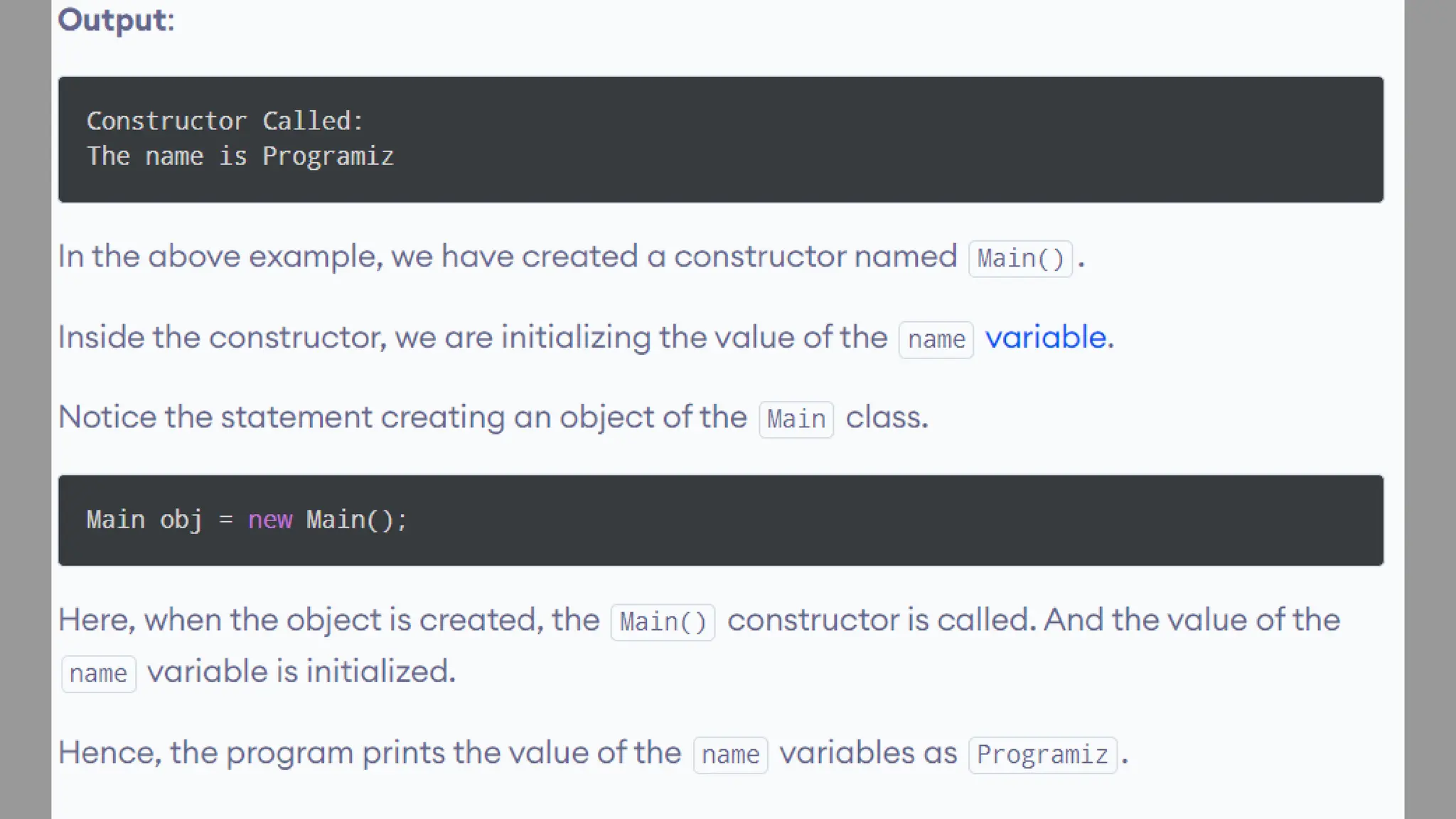Click 'name' tag in the 'Hence' sentence
The height and width of the screenshot is (819, 1456).
(x=730, y=754)
